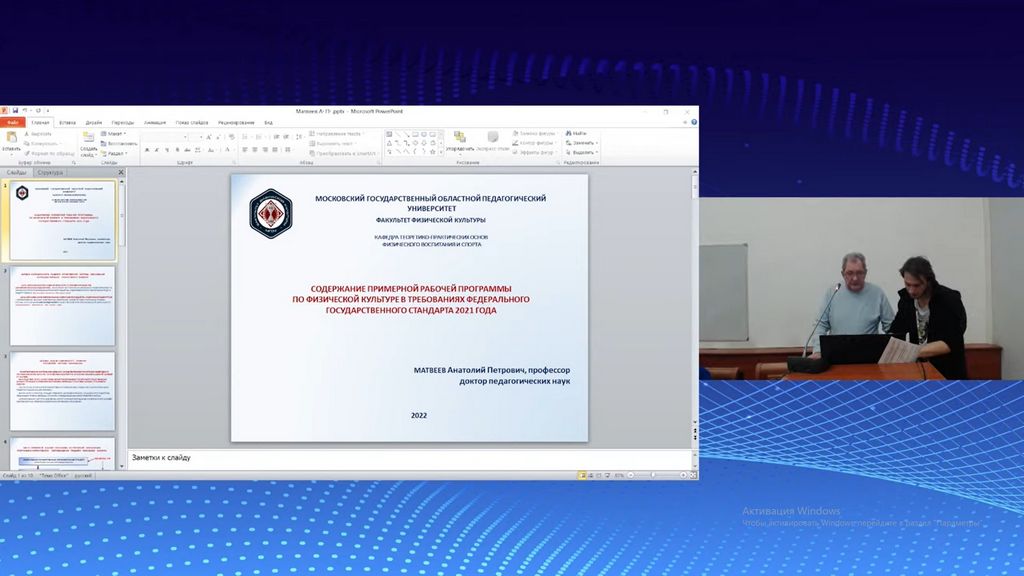Open the Insert (Вставка) ribbon tab
This screenshot has width=1024, height=576.
click(x=68, y=122)
